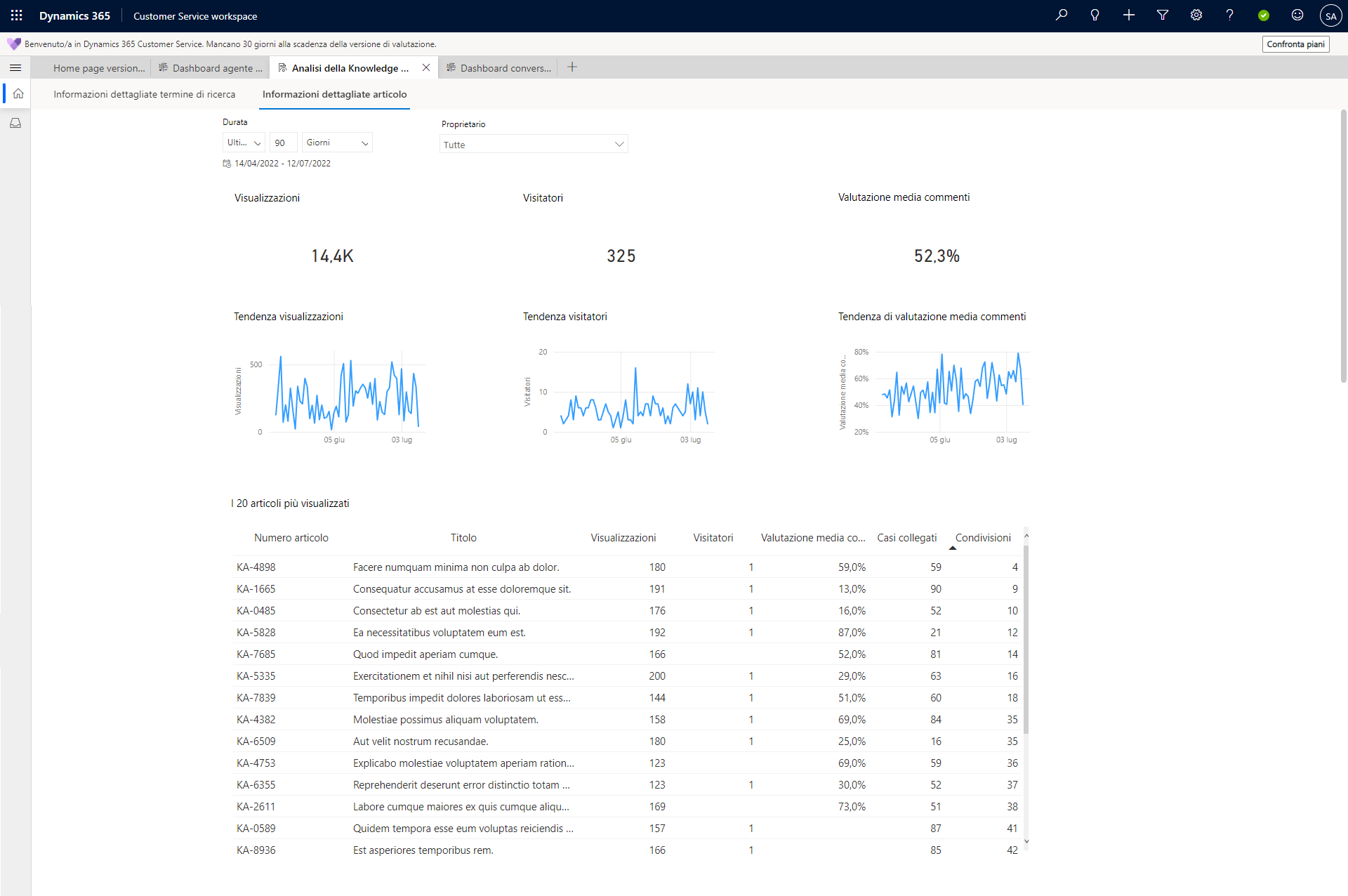Open the inbox icon in left sidebar

[15, 123]
